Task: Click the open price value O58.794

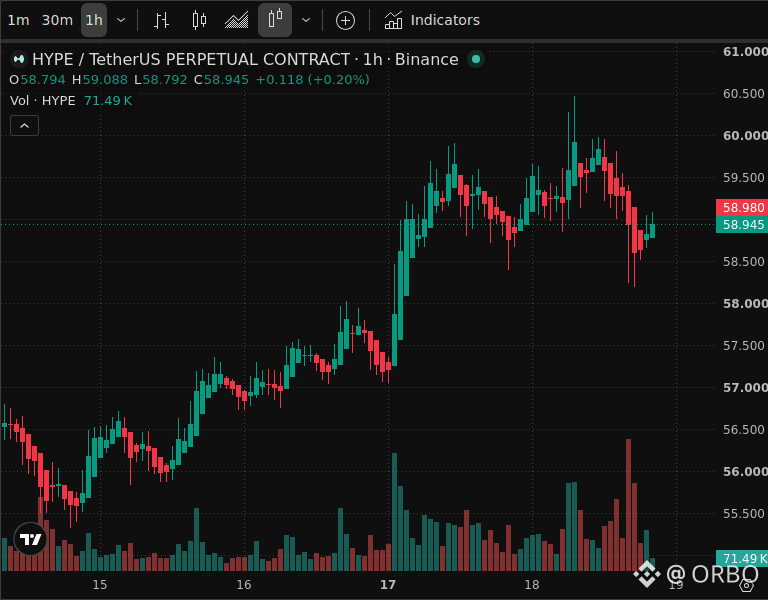Action: pyautogui.click(x=37, y=80)
